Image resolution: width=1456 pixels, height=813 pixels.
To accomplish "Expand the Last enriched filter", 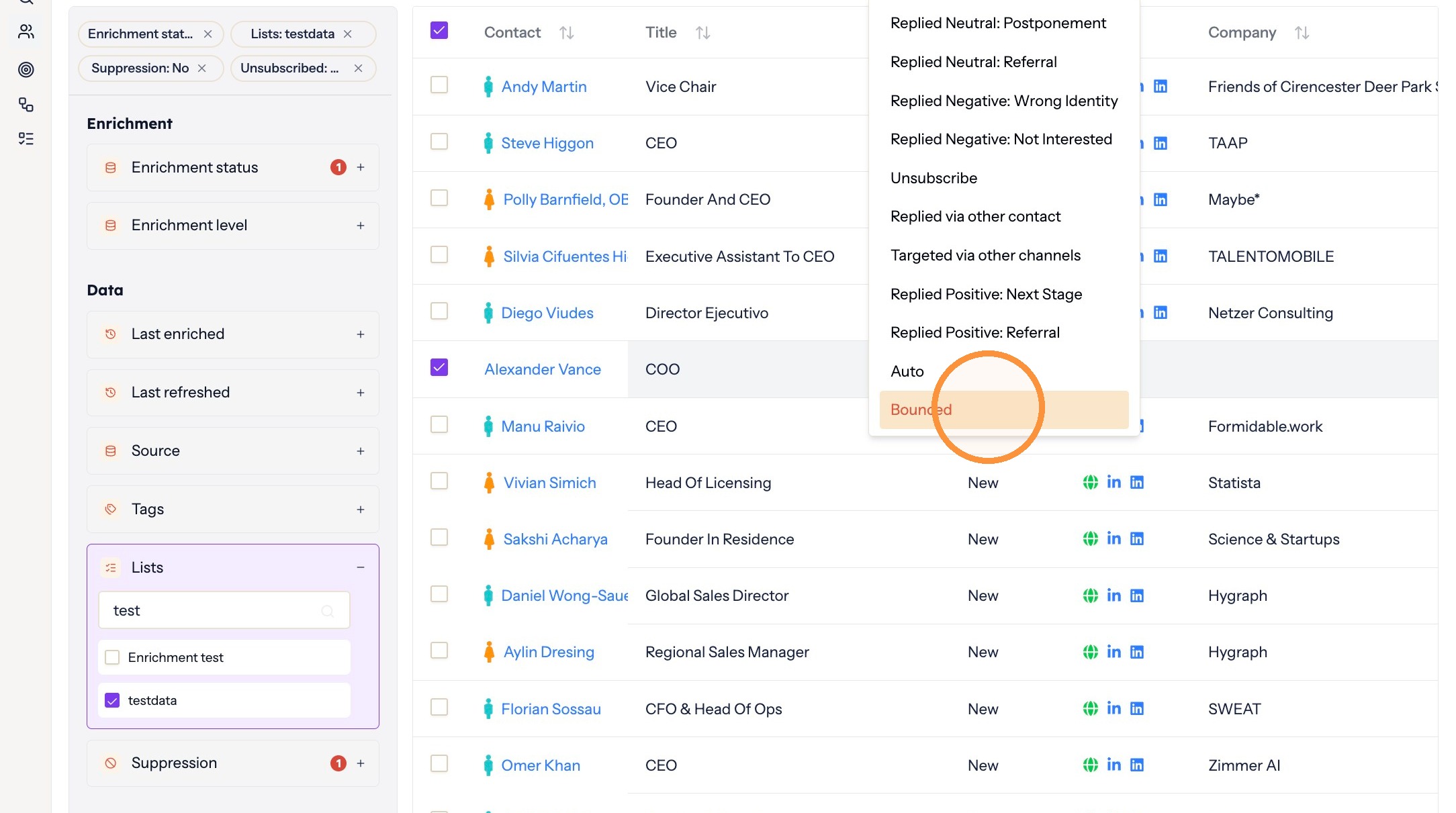I will [x=361, y=334].
